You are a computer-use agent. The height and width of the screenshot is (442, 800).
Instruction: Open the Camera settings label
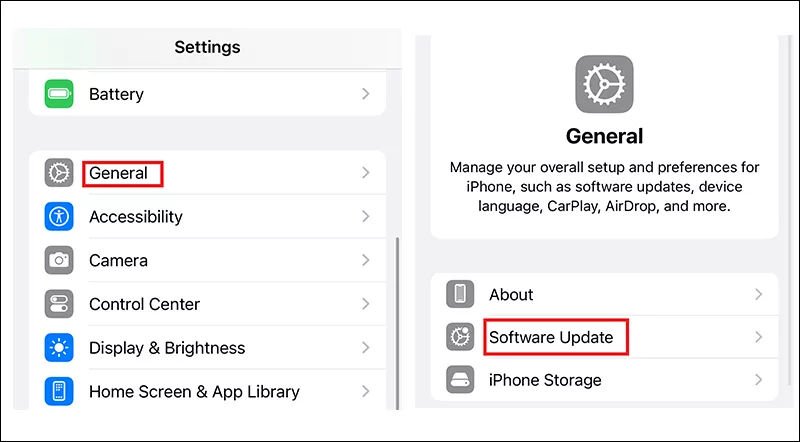point(118,260)
